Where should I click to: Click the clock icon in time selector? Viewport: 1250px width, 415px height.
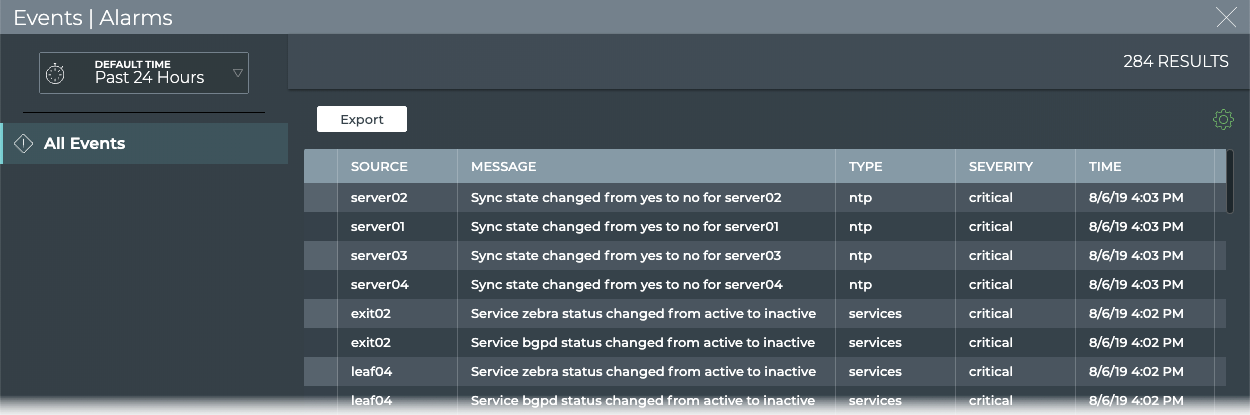[x=57, y=73]
